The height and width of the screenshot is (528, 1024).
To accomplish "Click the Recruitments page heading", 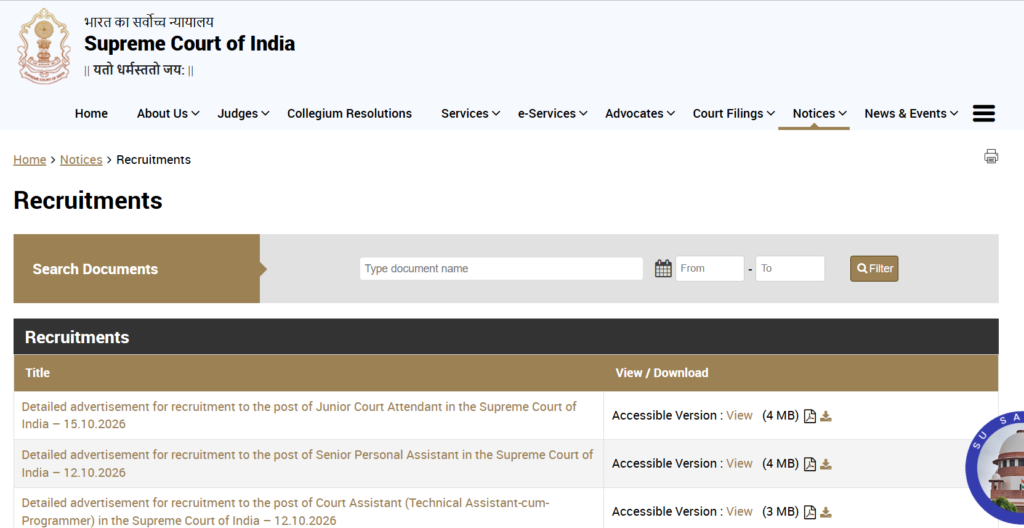I will pos(88,201).
